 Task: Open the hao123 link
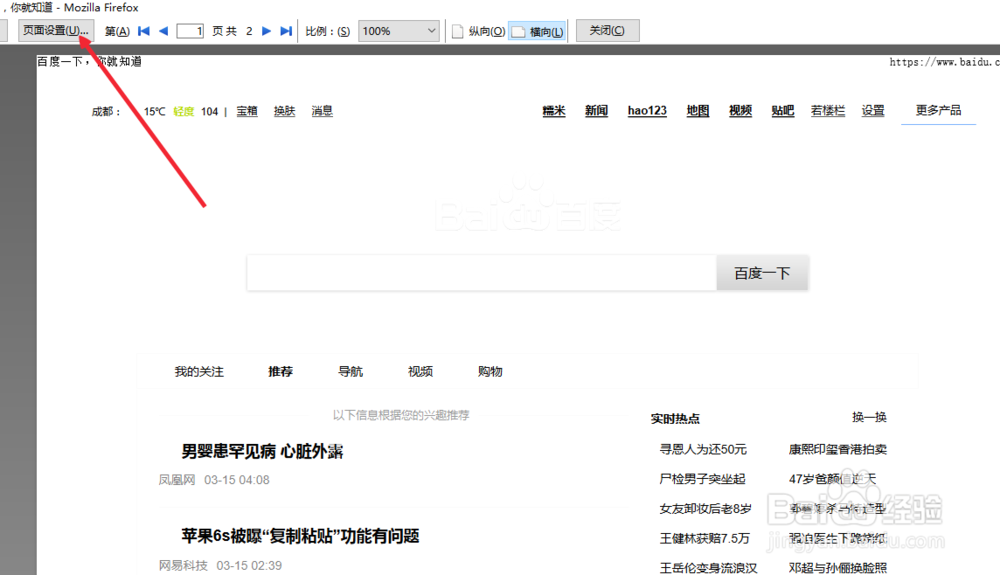pos(647,110)
